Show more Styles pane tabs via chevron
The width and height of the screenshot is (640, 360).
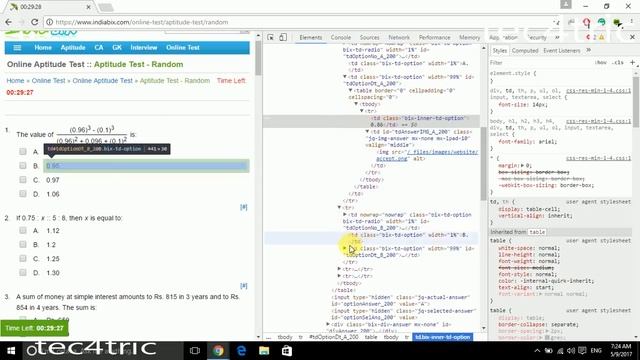pyautogui.click(x=589, y=50)
